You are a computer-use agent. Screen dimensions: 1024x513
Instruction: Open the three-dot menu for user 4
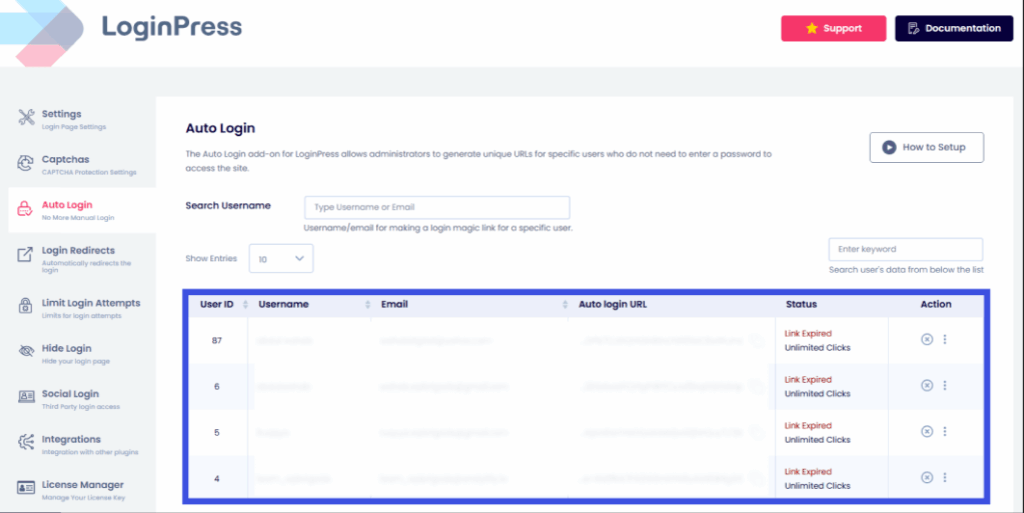click(x=945, y=478)
